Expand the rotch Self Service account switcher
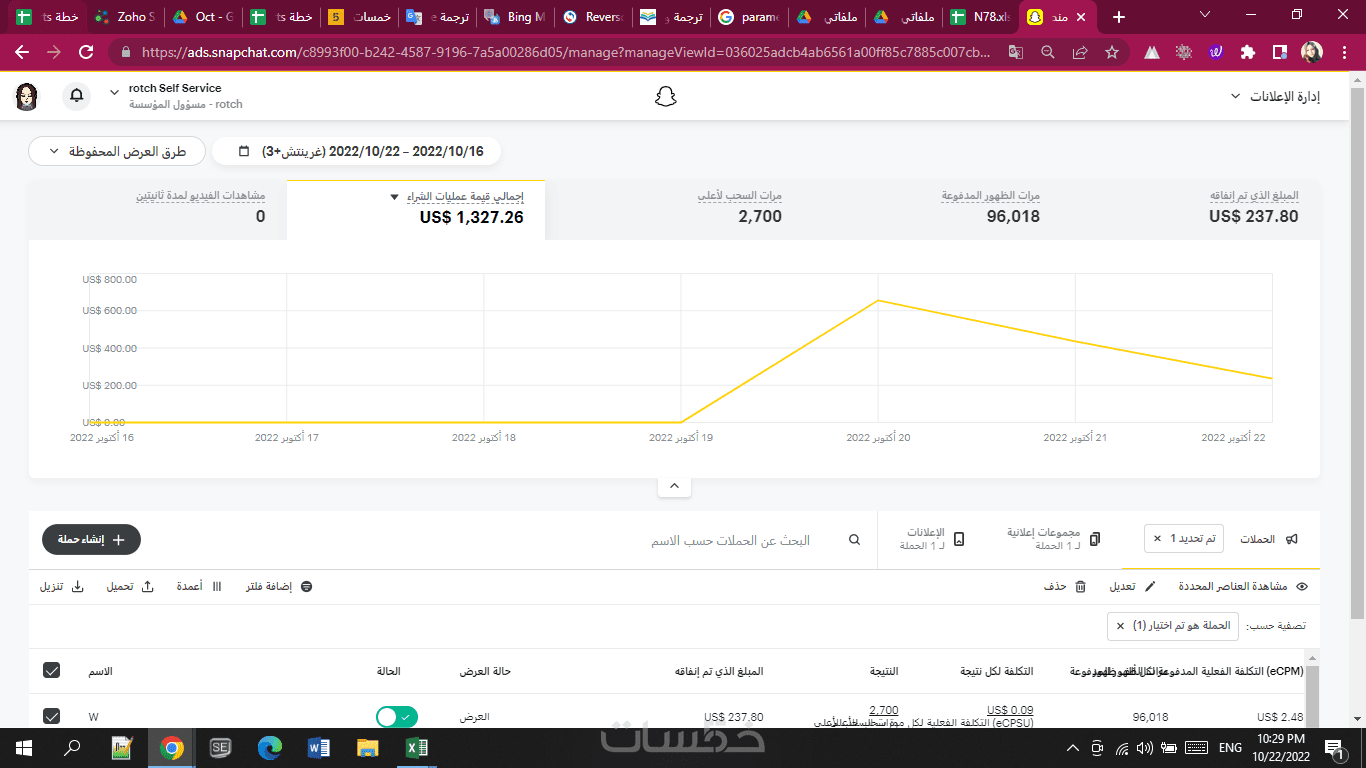The image size is (1366, 768). 177,96
